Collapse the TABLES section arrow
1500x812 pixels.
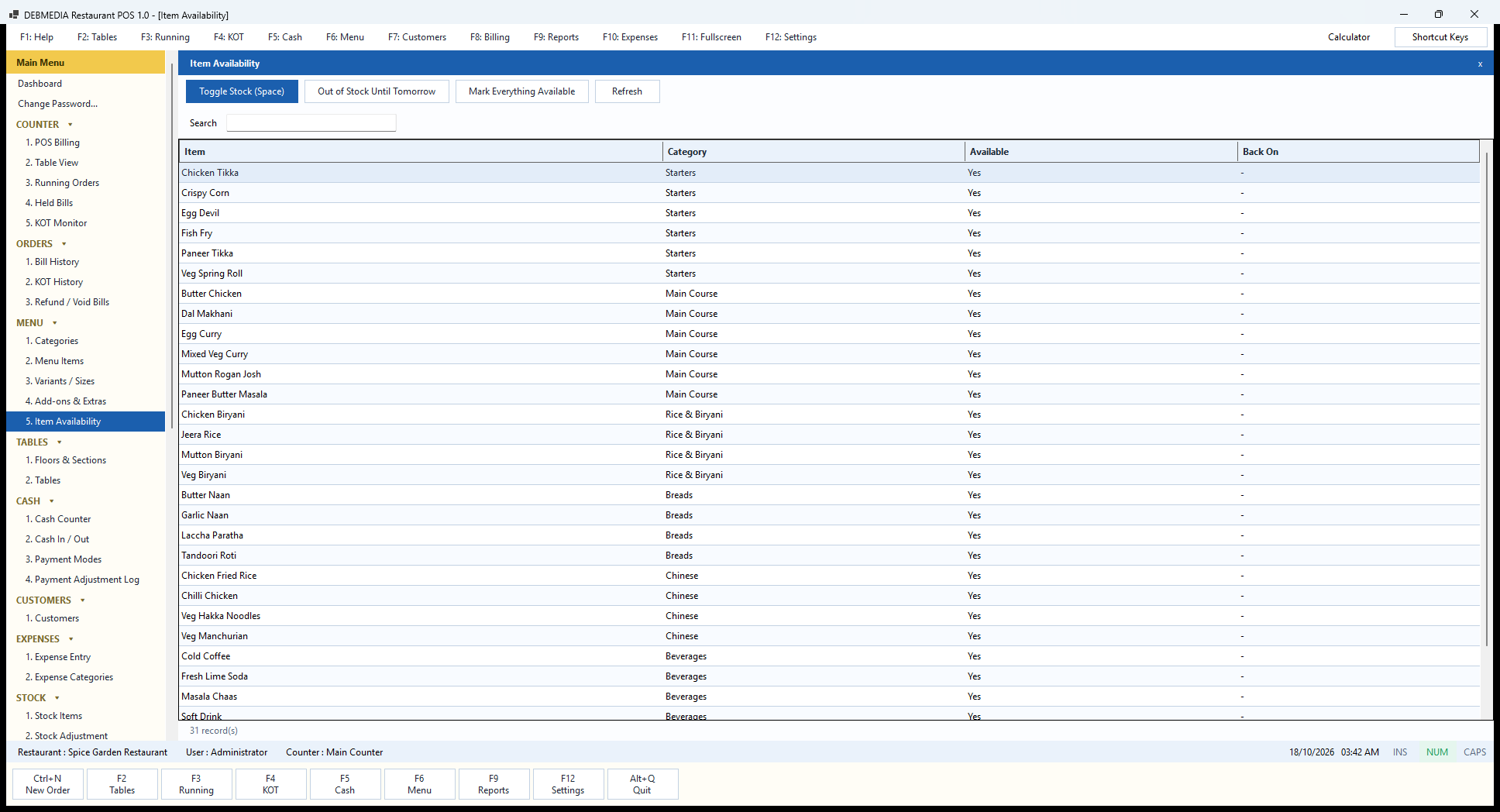pos(60,442)
